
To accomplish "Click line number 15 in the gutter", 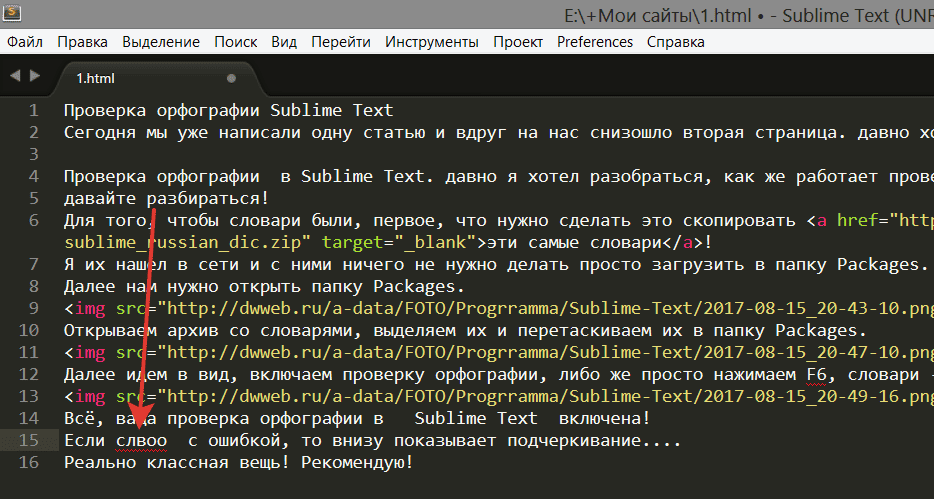I will point(29,440).
